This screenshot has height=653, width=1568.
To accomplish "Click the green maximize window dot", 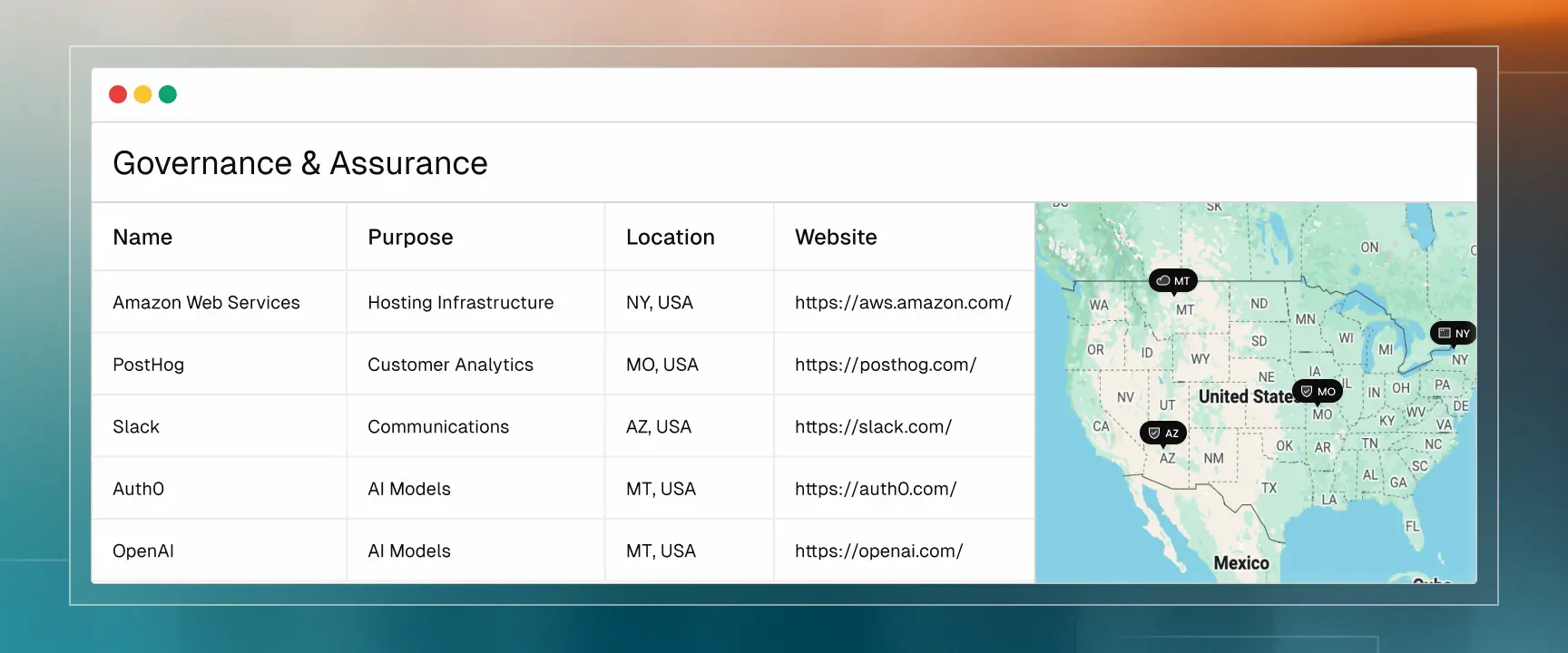I will point(168,94).
